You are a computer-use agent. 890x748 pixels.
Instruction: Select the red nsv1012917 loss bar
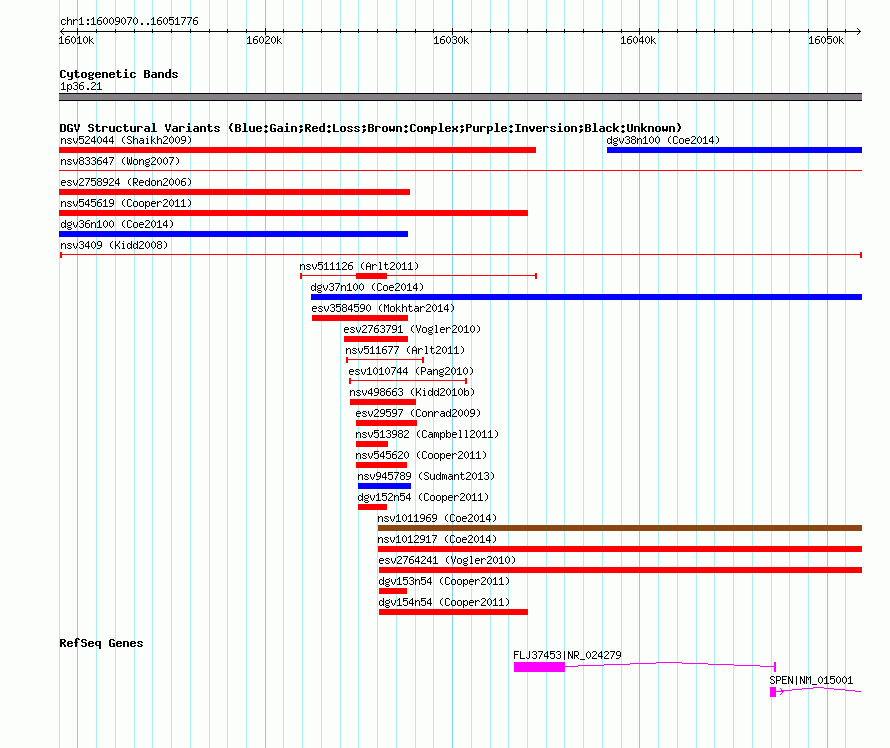620,549
